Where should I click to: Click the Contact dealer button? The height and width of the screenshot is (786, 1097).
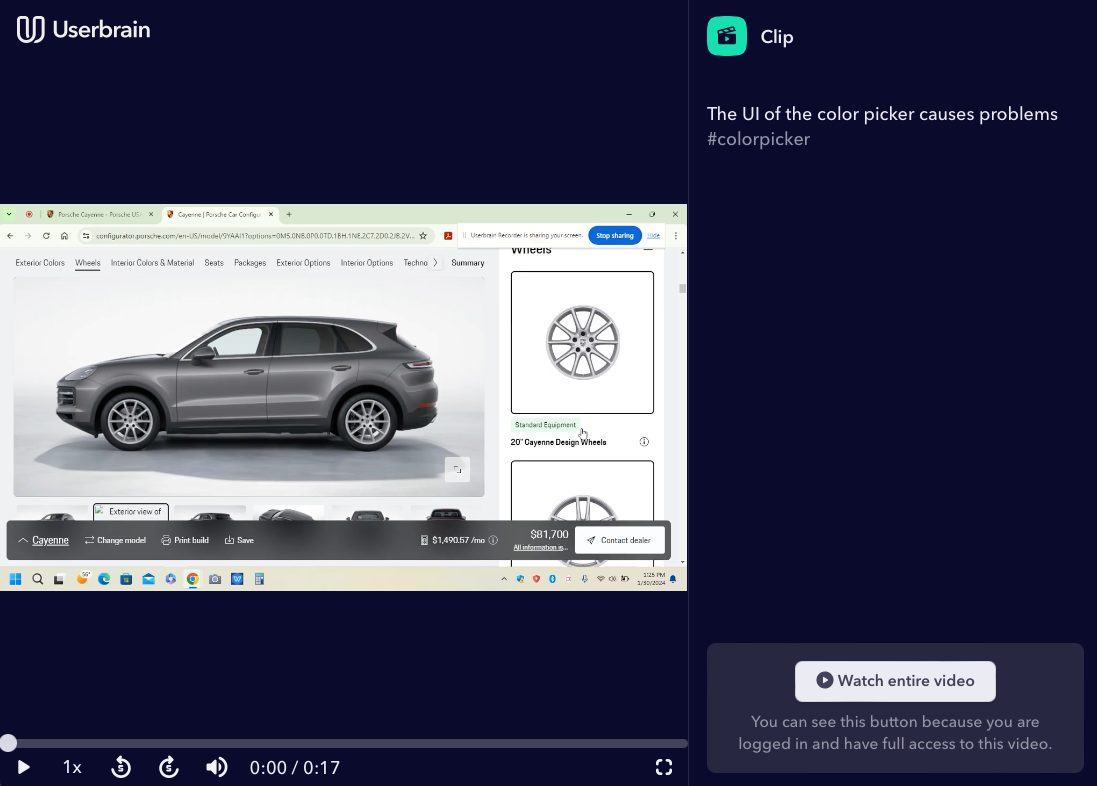619,540
